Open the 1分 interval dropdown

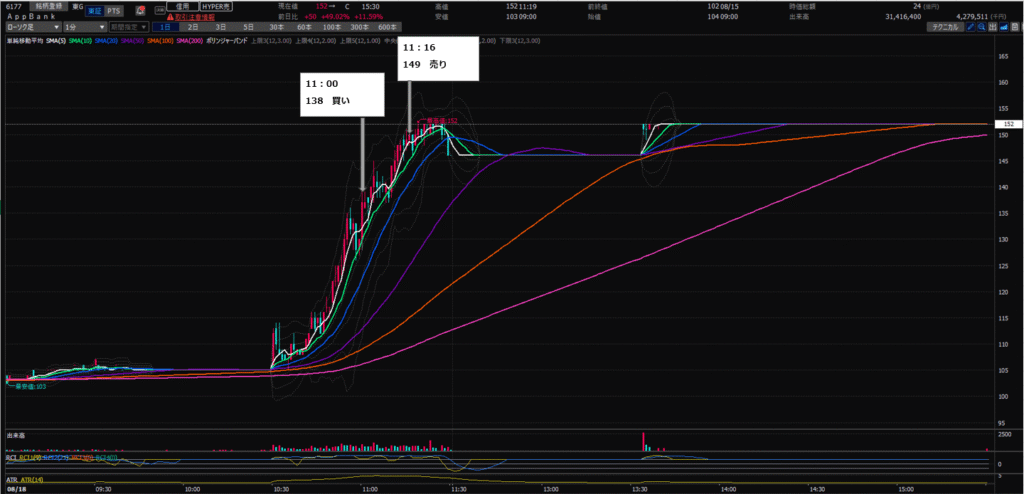[85, 27]
